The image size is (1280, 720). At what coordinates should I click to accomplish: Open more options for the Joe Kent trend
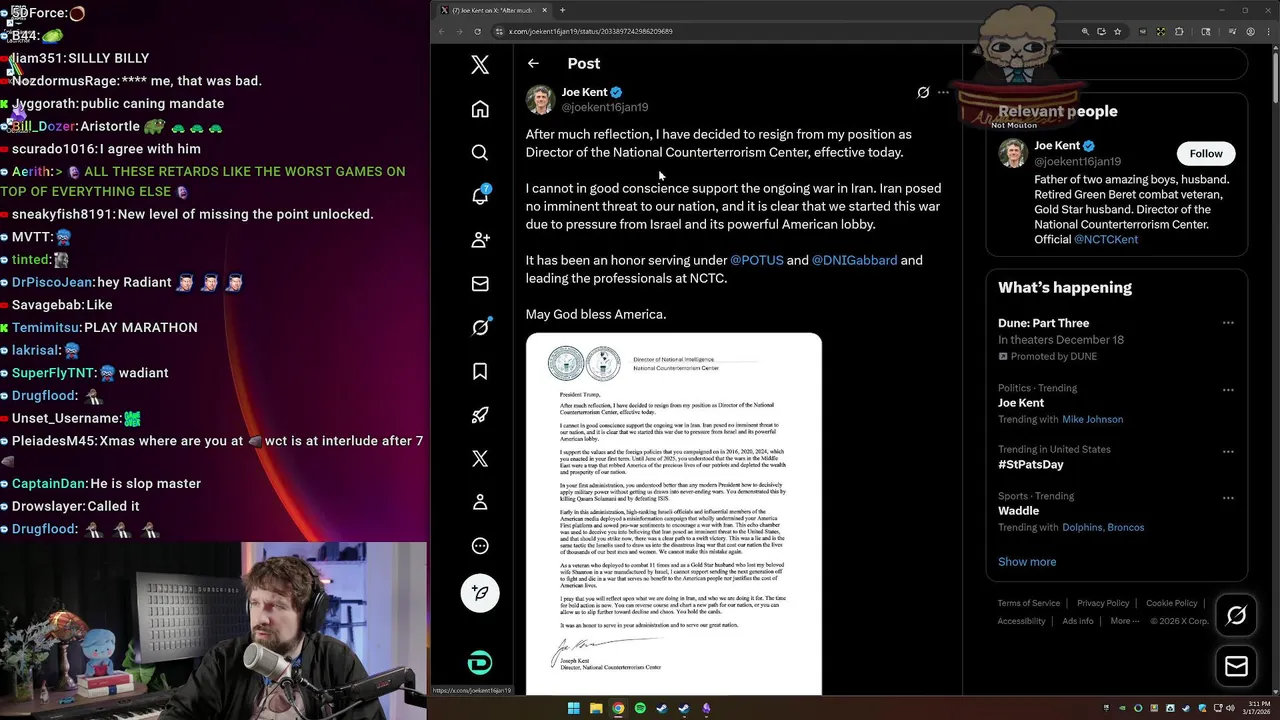1228,390
